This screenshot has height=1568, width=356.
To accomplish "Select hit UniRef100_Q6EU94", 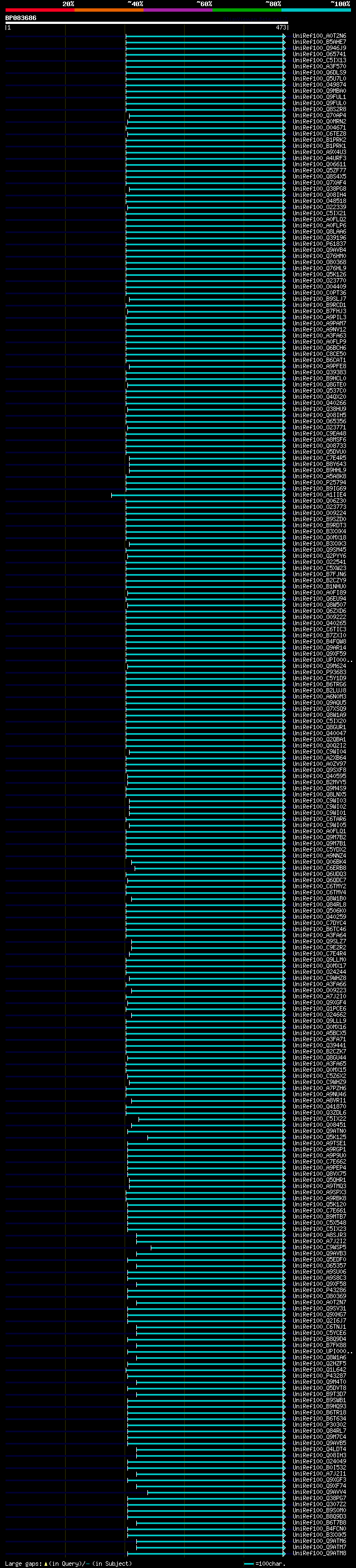I will click(x=319, y=599).
